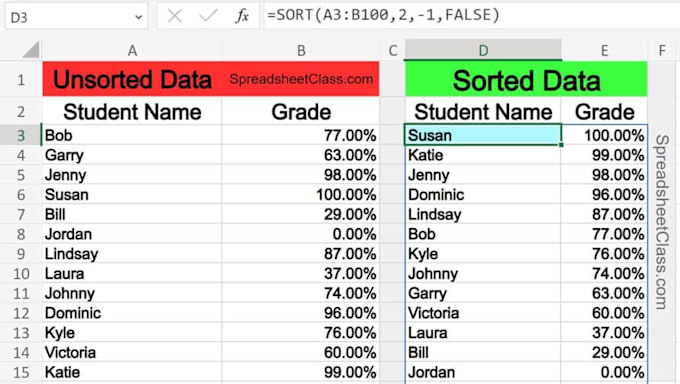Select cell A8 containing Jordan
The image size is (680, 384).
tap(132, 234)
